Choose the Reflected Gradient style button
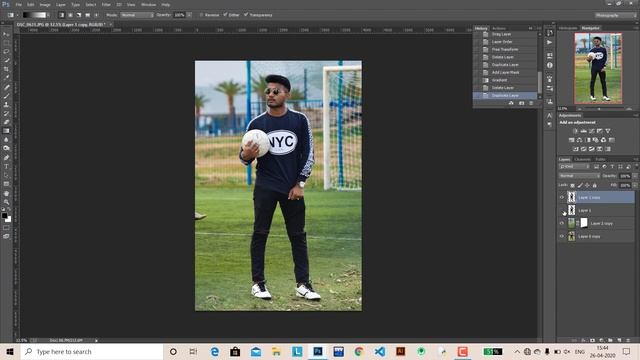The image size is (640, 360). (87, 15)
